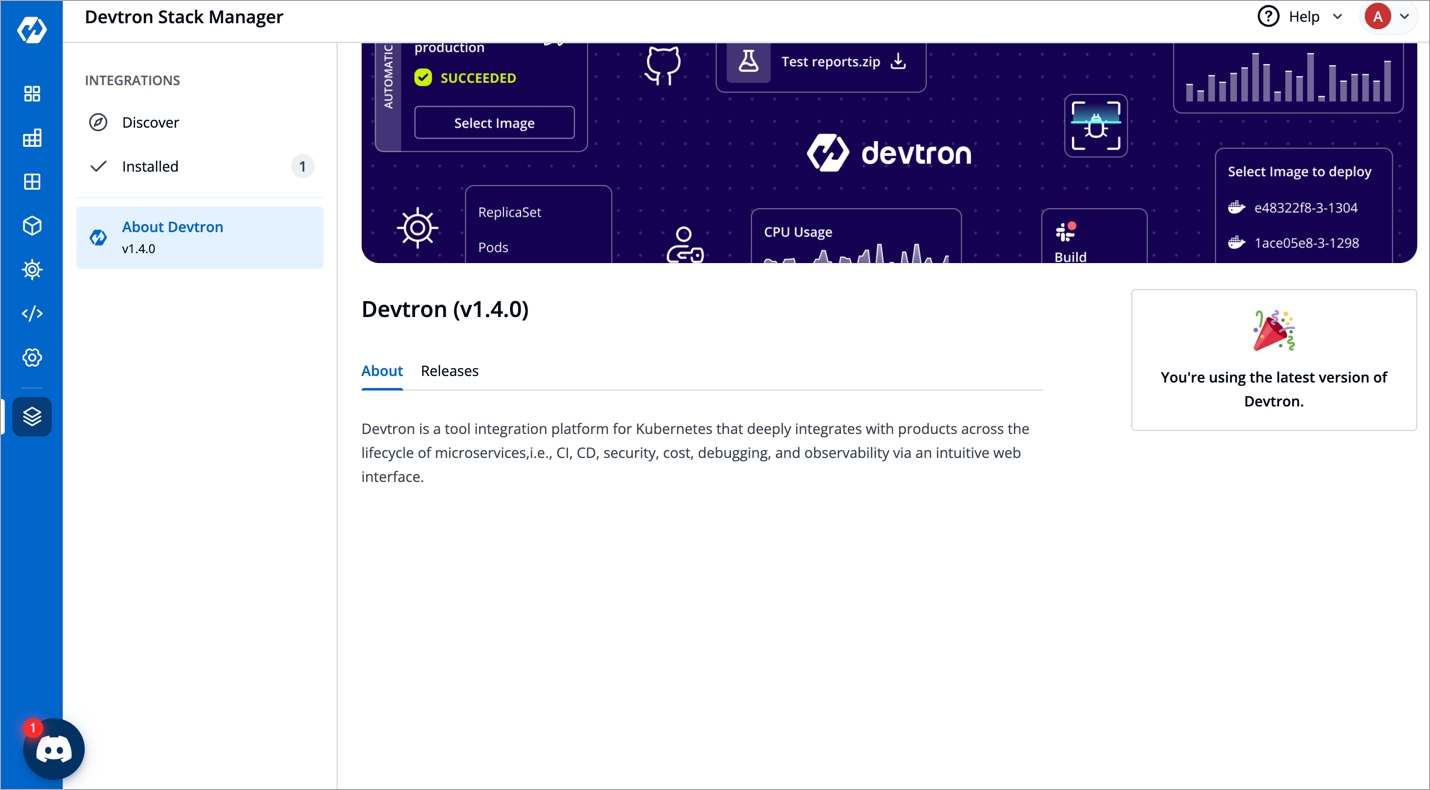Image resolution: width=1430 pixels, height=790 pixels.
Task: Open the Security helm-wheel sidebar icon
Action: pos(32,270)
